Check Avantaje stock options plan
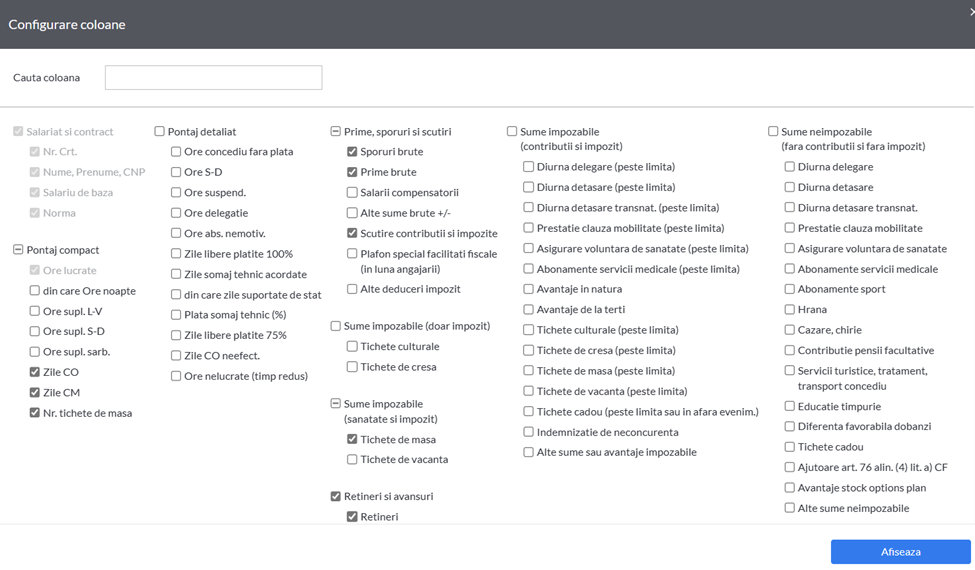 coord(790,488)
